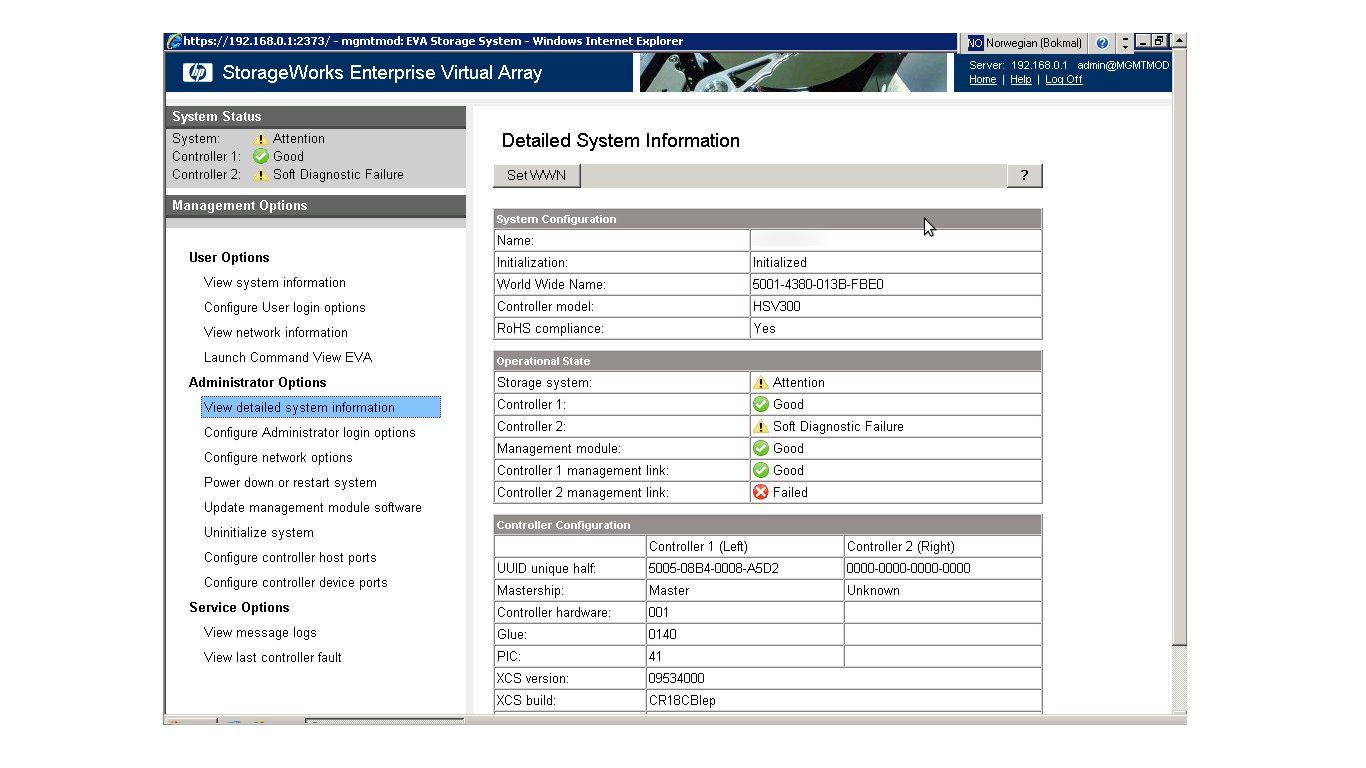Click the System Status panel header

pyautogui.click(x=316, y=116)
